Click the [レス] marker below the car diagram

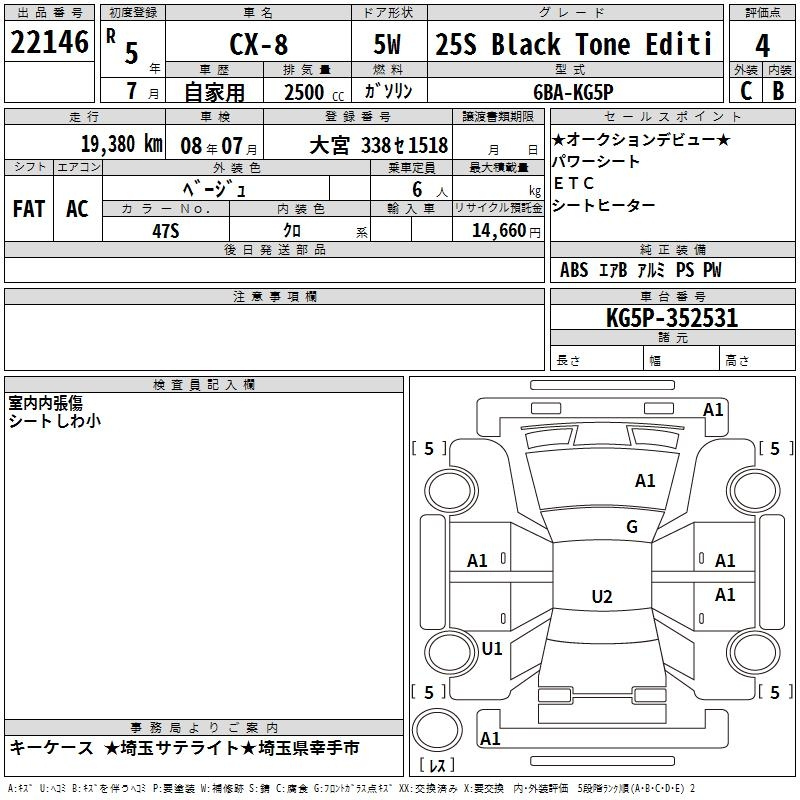coord(437,766)
